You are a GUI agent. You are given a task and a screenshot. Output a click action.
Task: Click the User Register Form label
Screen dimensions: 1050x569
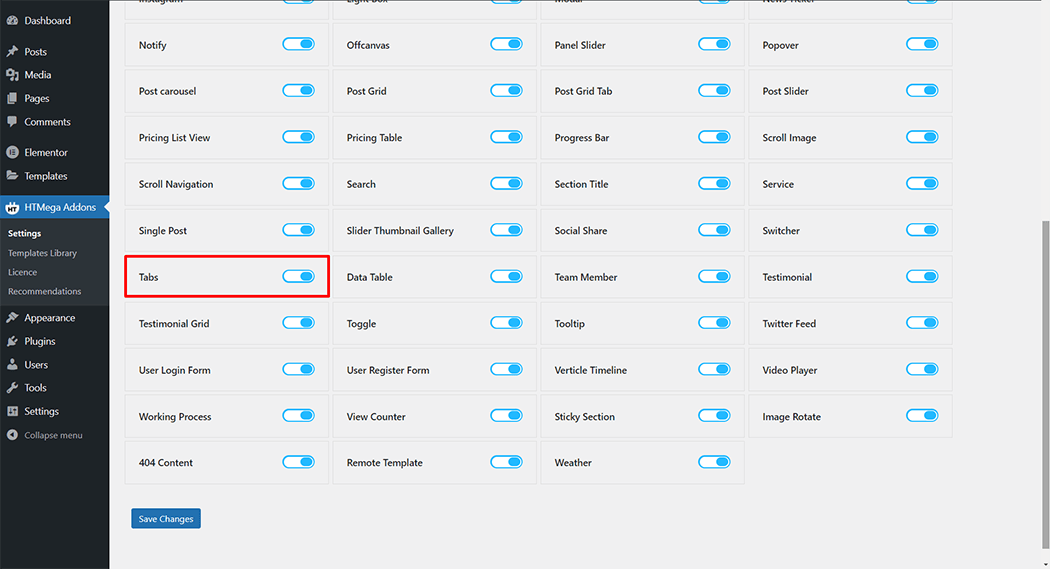pos(388,370)
